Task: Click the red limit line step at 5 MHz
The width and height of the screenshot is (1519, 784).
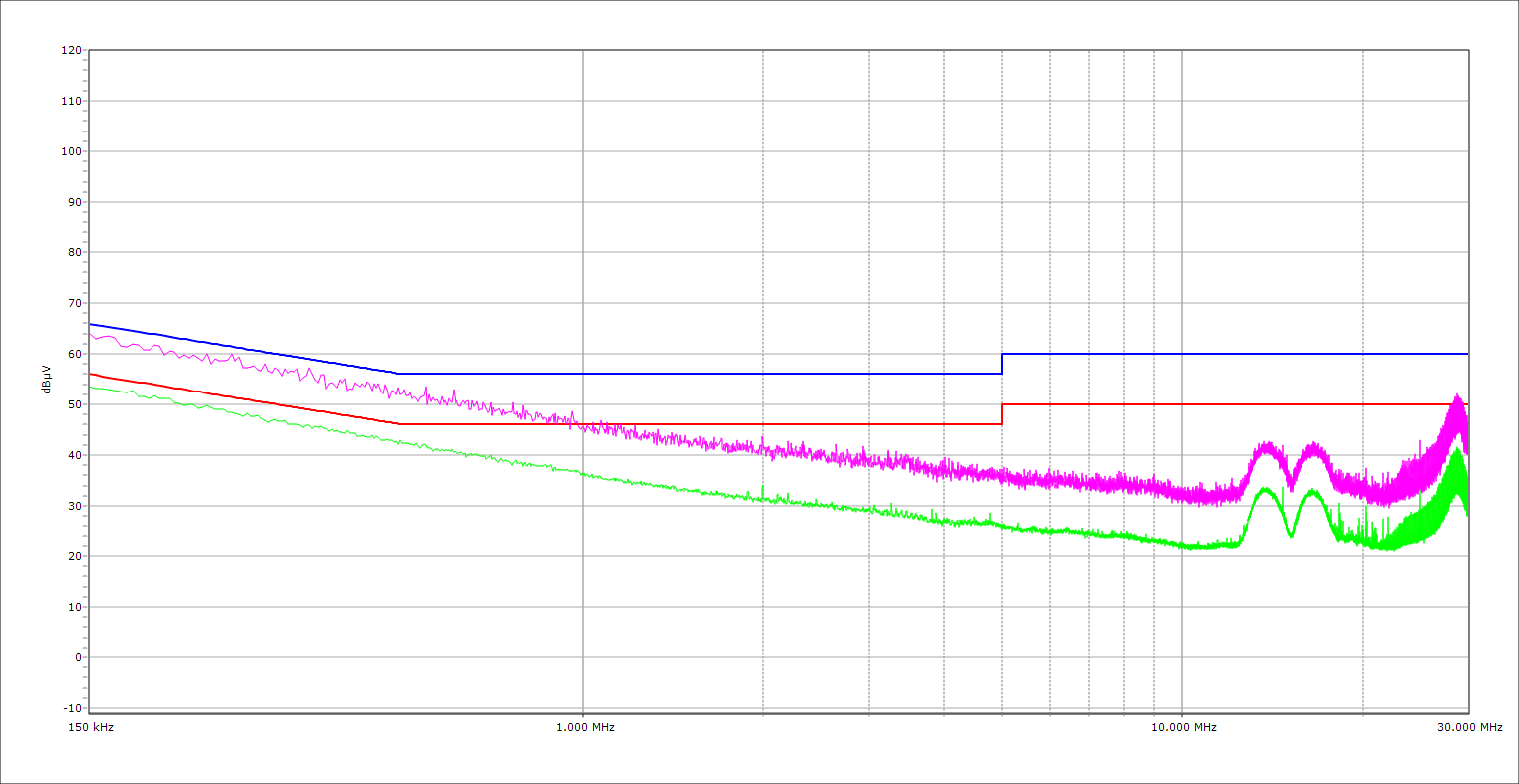Action: (x=1002, y=414)
